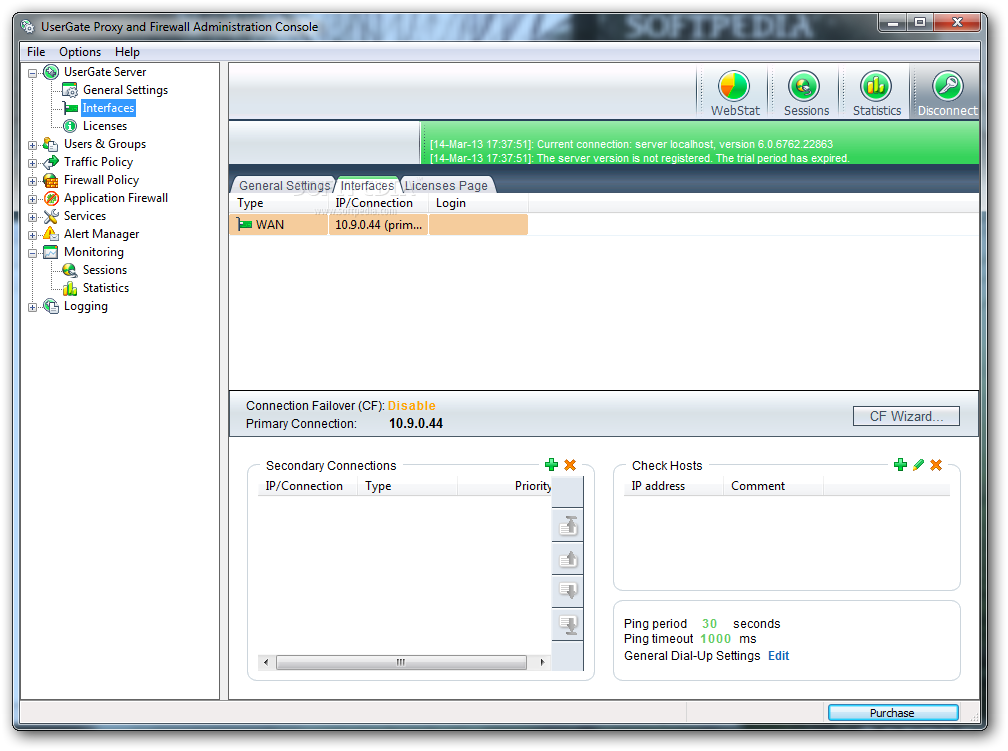Click the scrollbar left arrow in Secondary Connections
Viewport: 1008px width, 751px height.
point(266,662)
